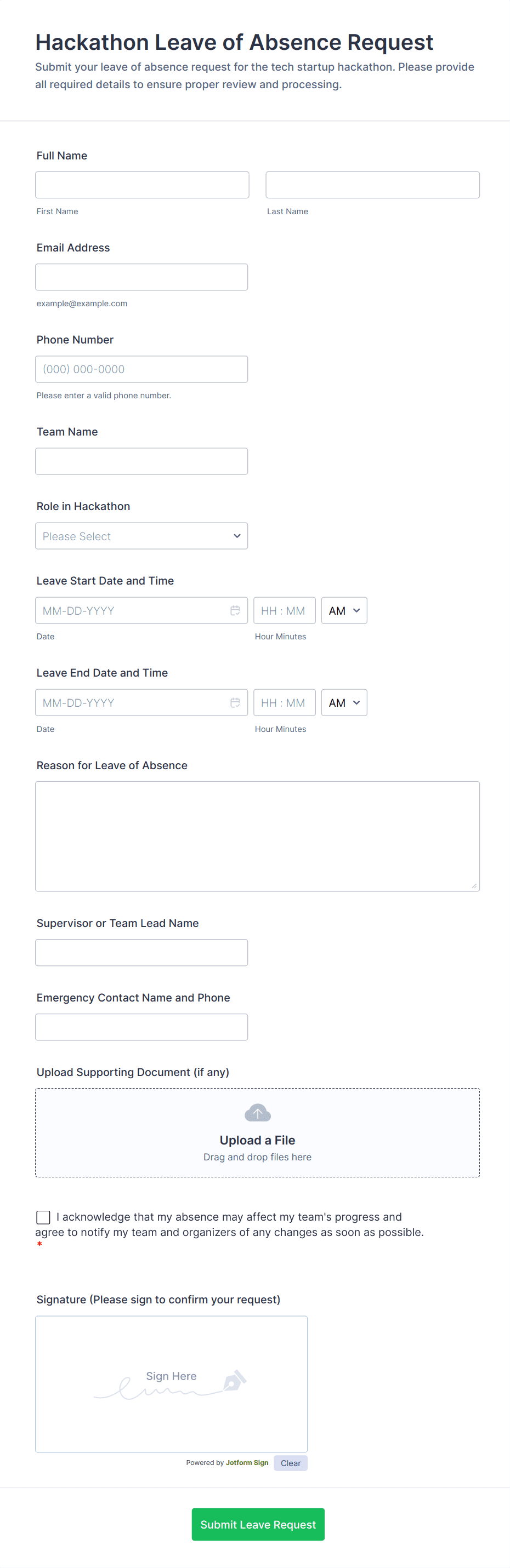Click the cloud upload icon
Image resolution: width=510 pixels, height=1568 pixels.
tap(257, 1113)
